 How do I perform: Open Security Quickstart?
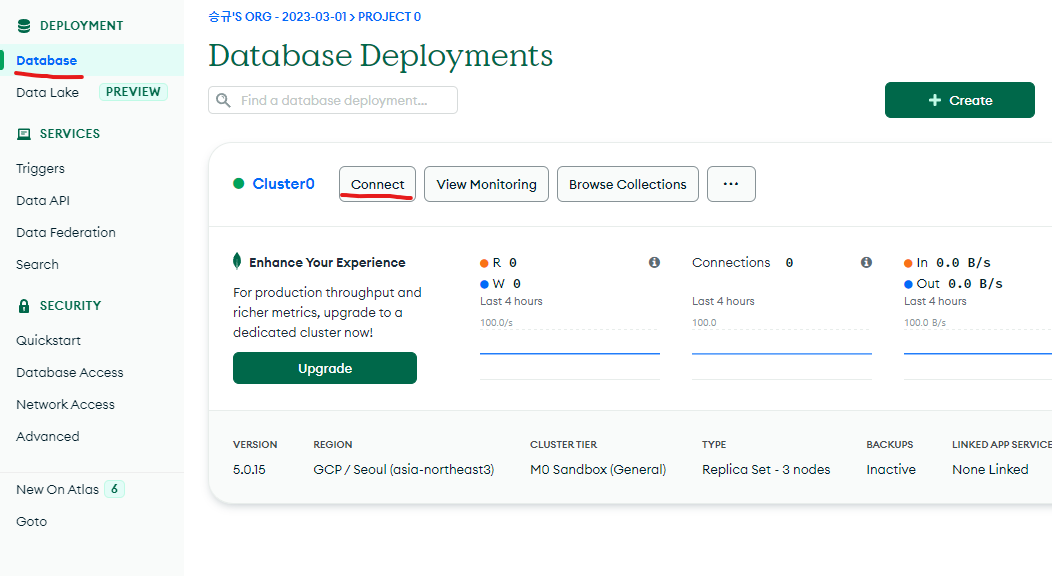point(48,341)
